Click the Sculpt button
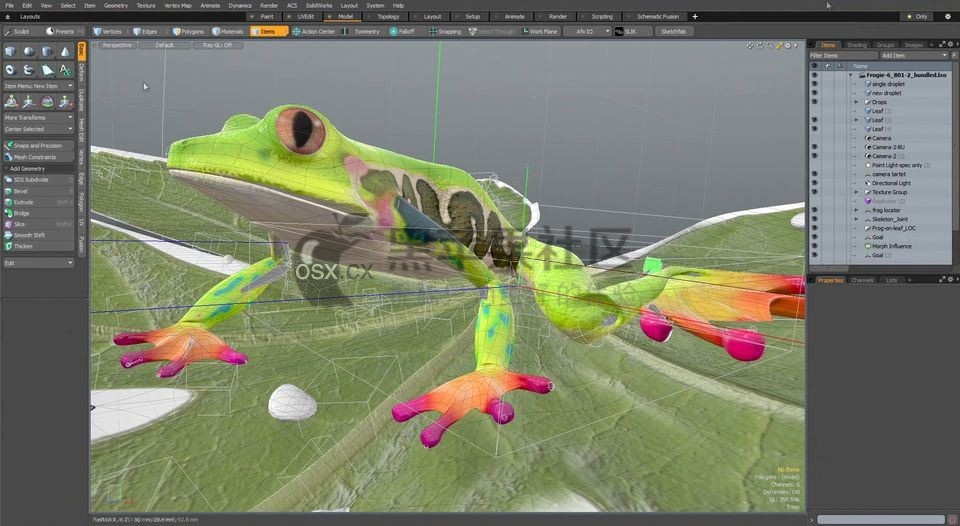The image size is (960, 526). (20, 31)
